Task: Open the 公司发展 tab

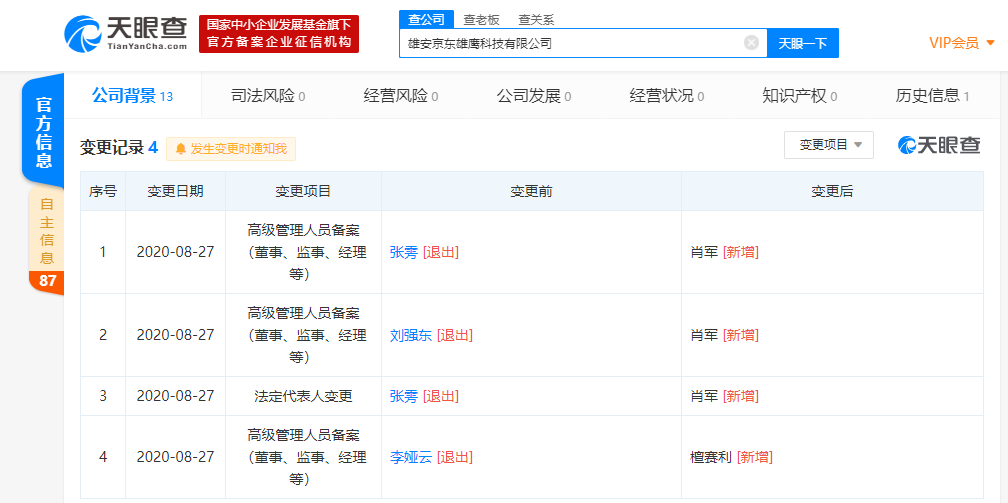Action: (x=534, y=96)
